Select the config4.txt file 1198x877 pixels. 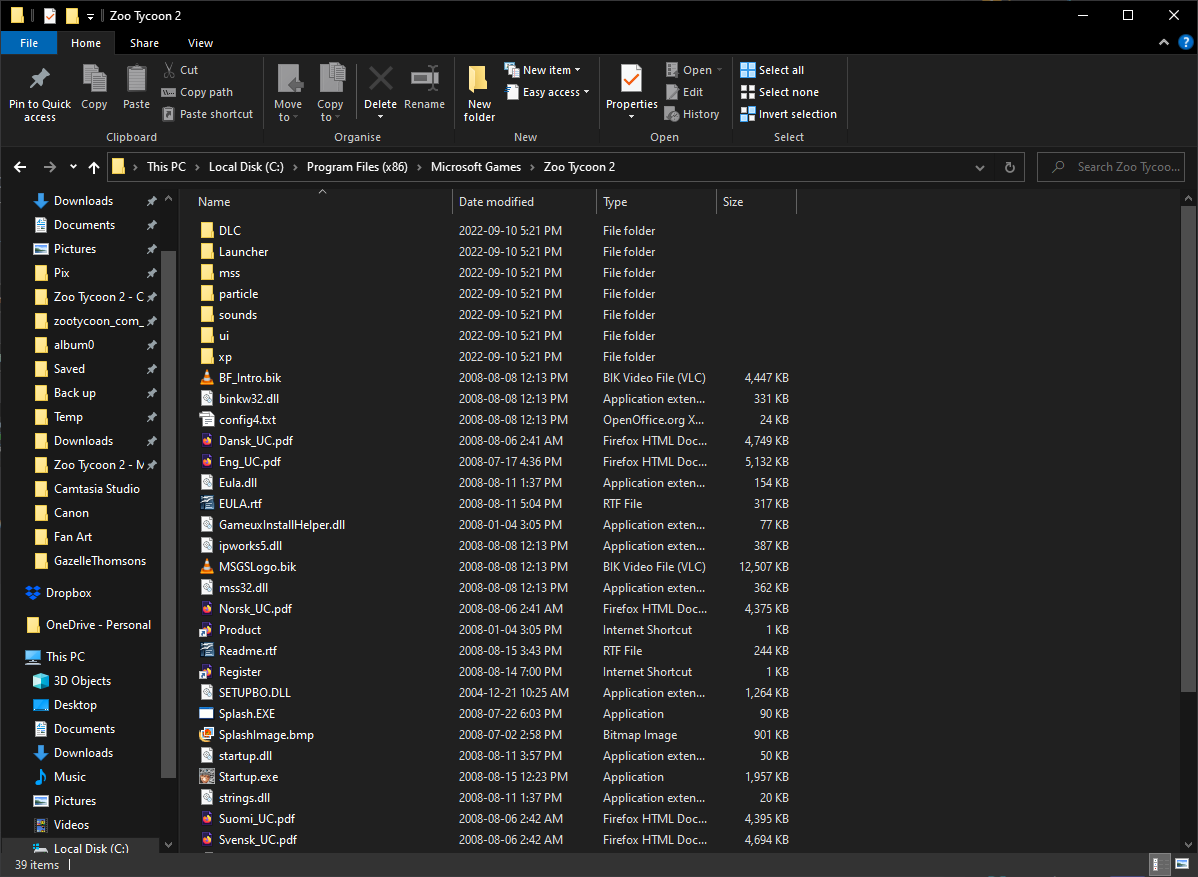point(247,419)
